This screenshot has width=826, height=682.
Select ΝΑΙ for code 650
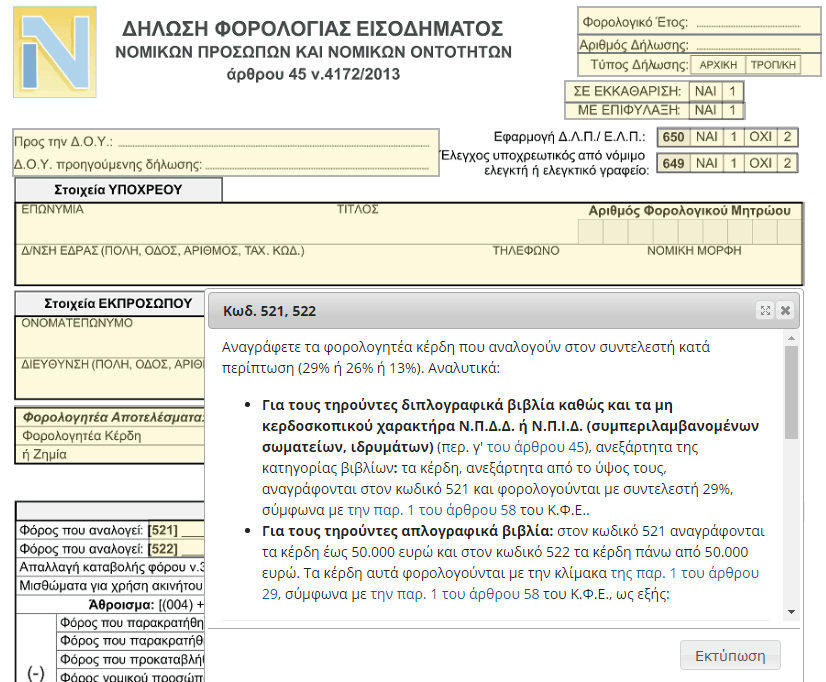[706, 137]
